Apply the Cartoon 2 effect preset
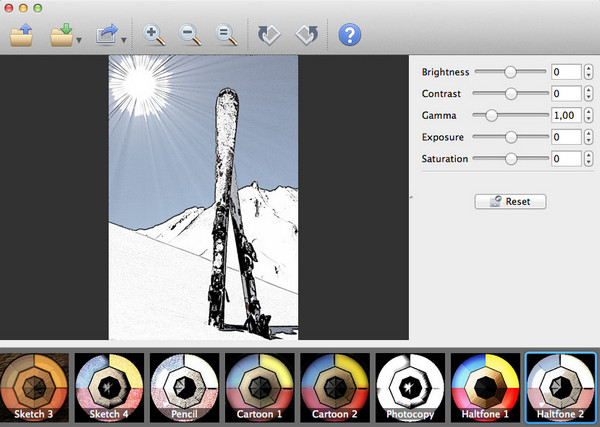 334,388
